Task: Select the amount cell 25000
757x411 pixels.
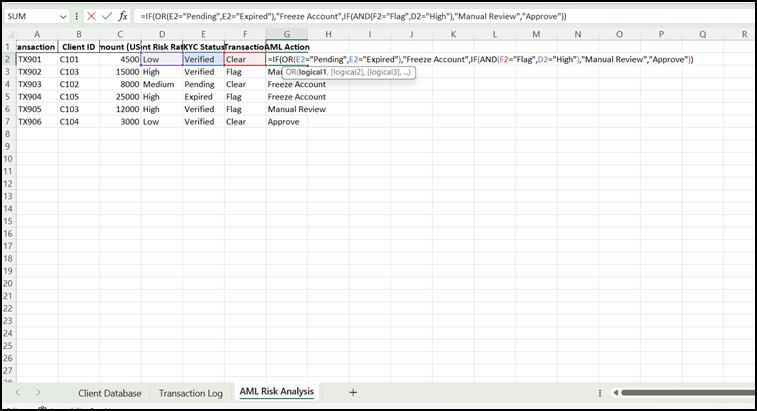Action: (x=120, y=97)
